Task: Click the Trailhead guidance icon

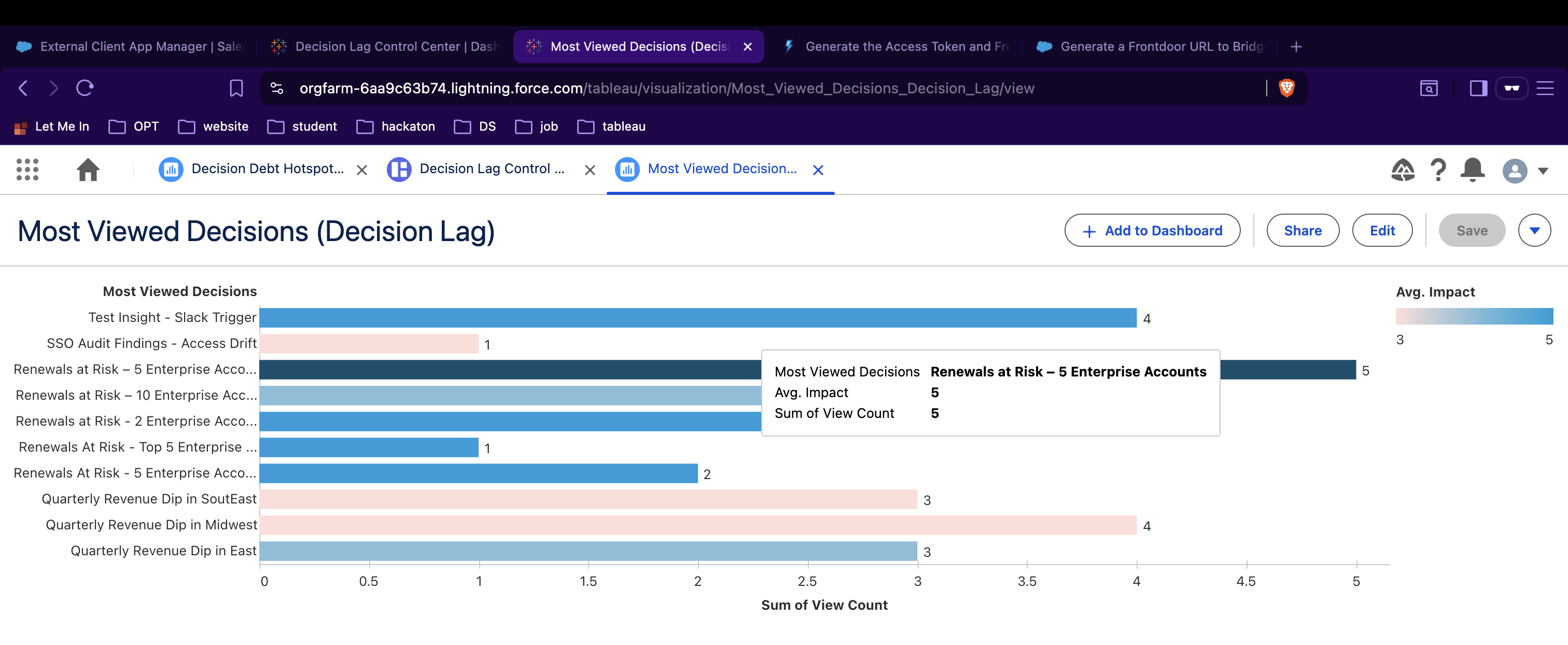Action: coord(1403,169)
